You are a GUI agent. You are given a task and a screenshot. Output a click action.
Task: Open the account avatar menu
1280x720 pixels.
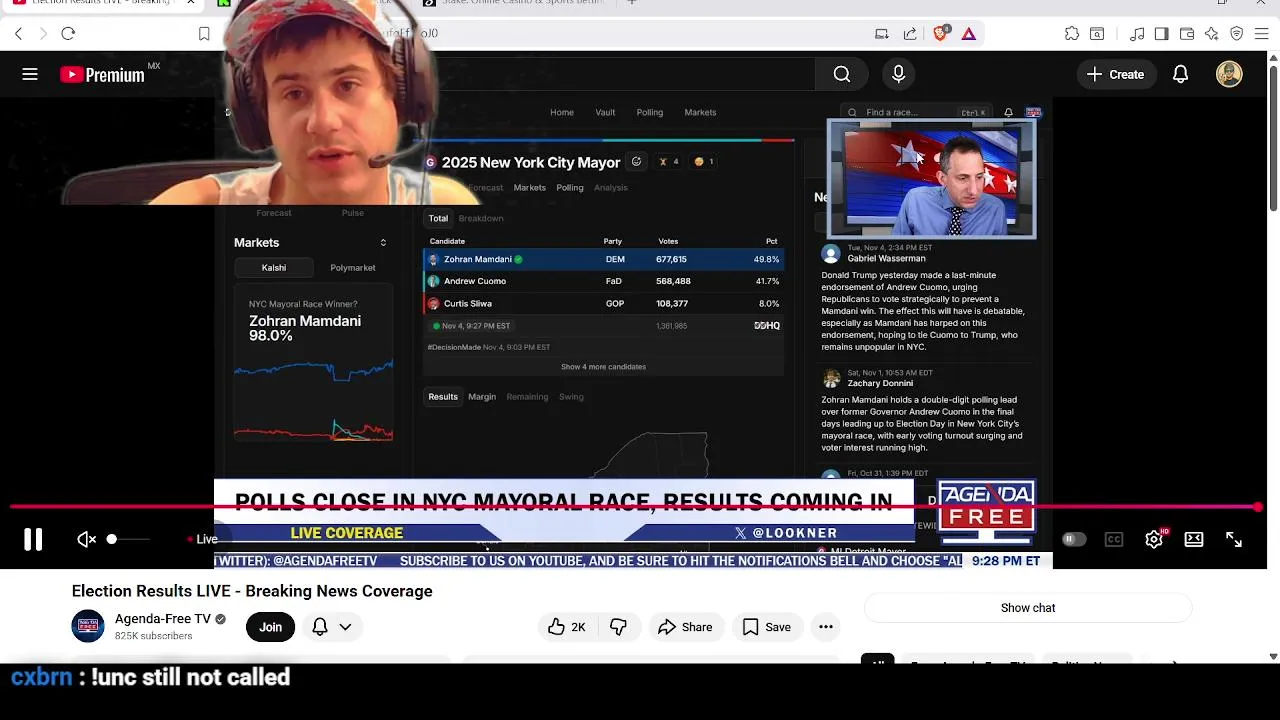click(x=1229, y=74)
